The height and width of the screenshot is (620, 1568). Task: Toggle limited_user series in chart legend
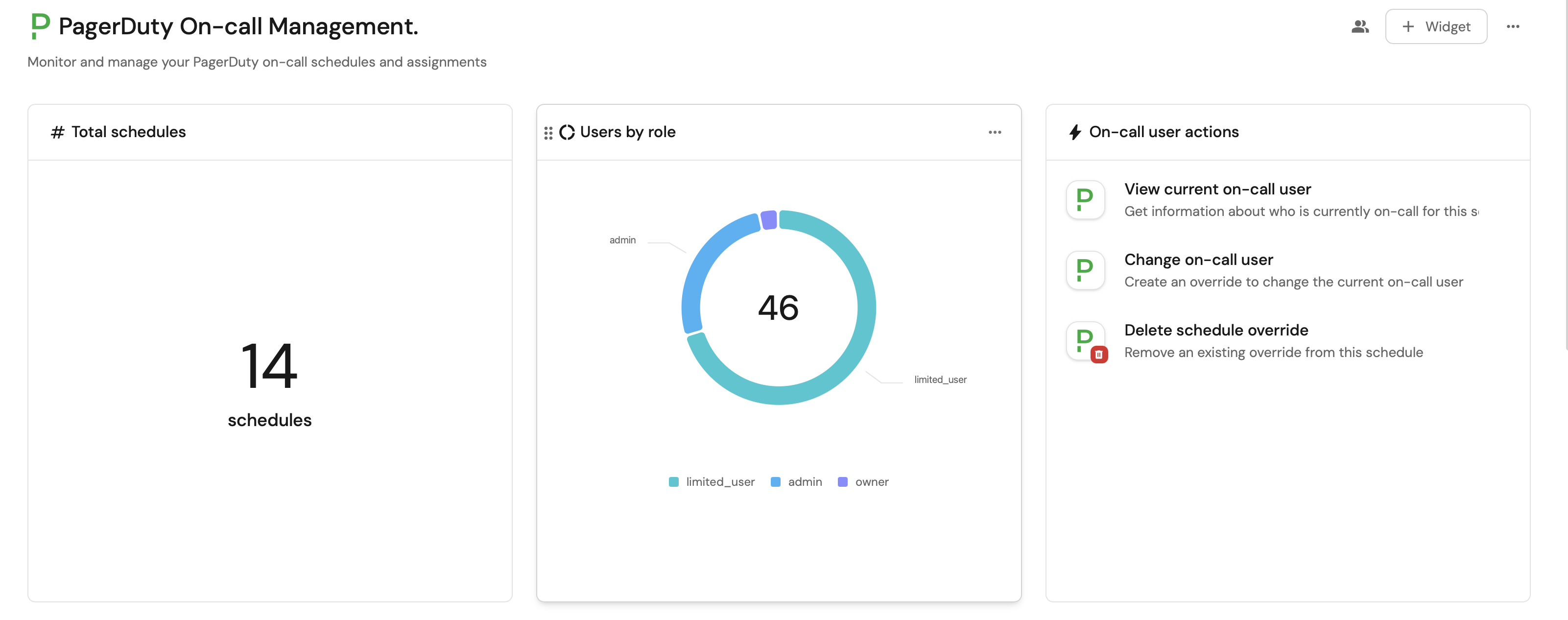tap(712, 482)
